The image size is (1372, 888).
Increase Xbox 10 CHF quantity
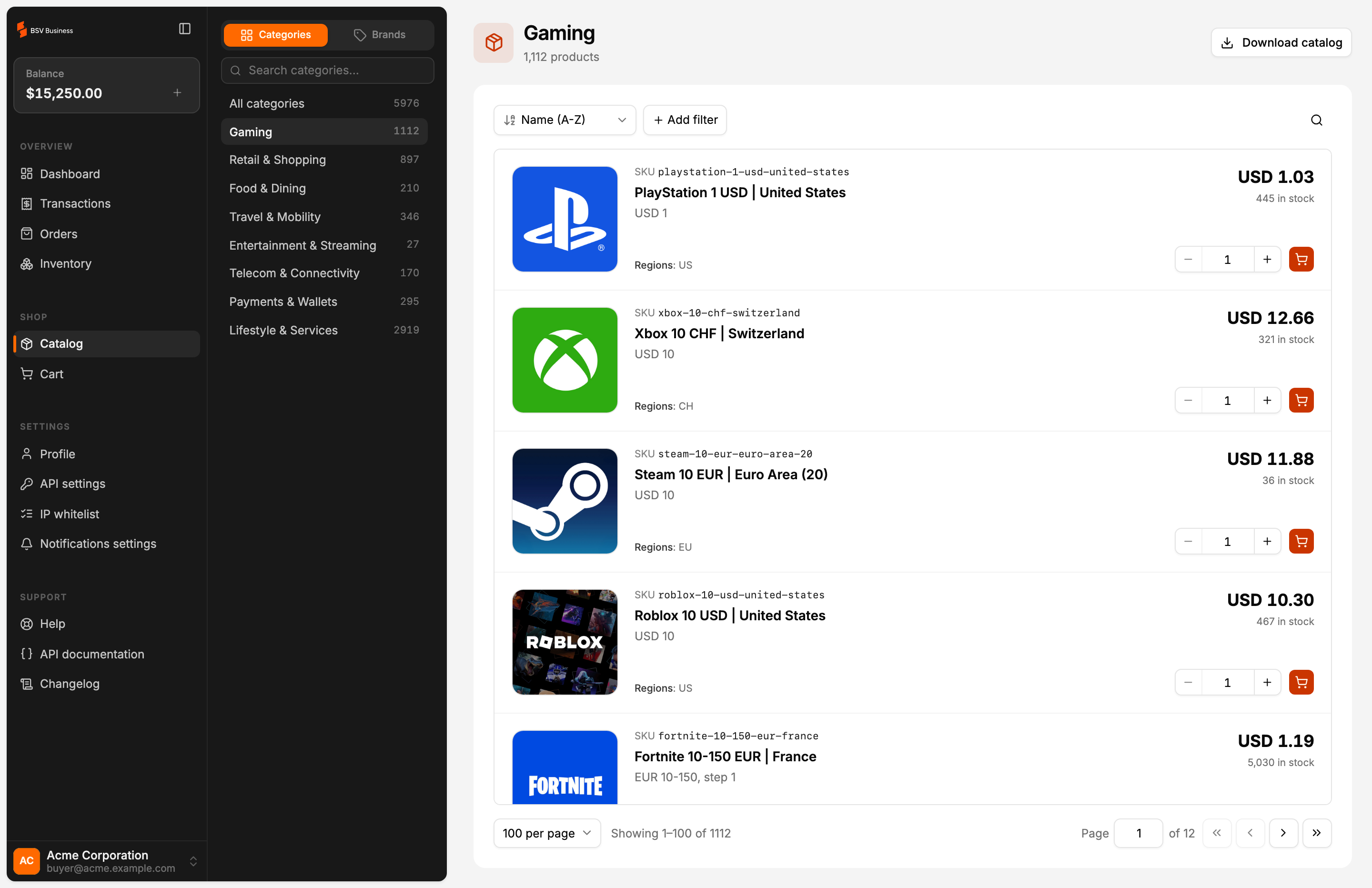pyautogui.click(x=1267, y=400)
